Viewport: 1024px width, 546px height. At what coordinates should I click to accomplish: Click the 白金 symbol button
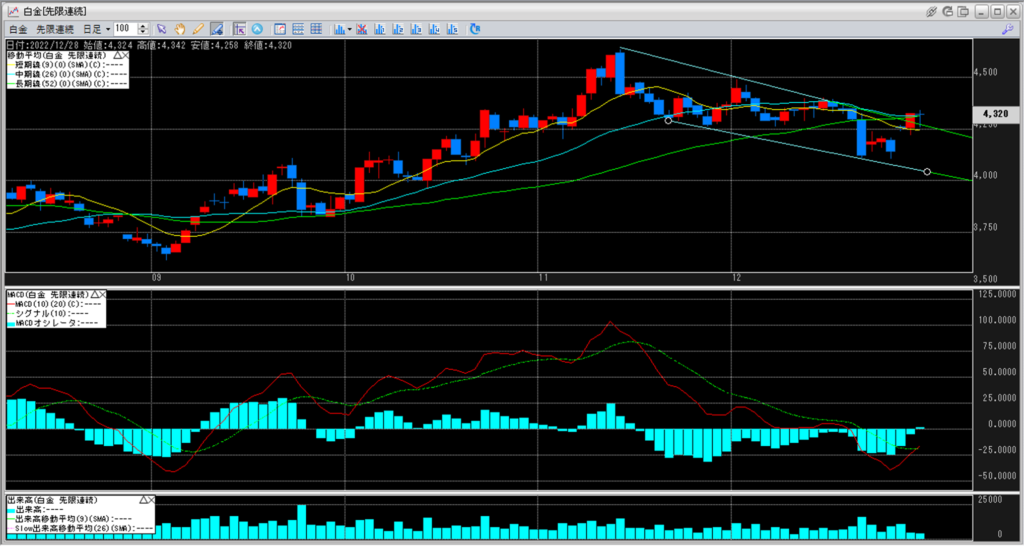[17, 29]
